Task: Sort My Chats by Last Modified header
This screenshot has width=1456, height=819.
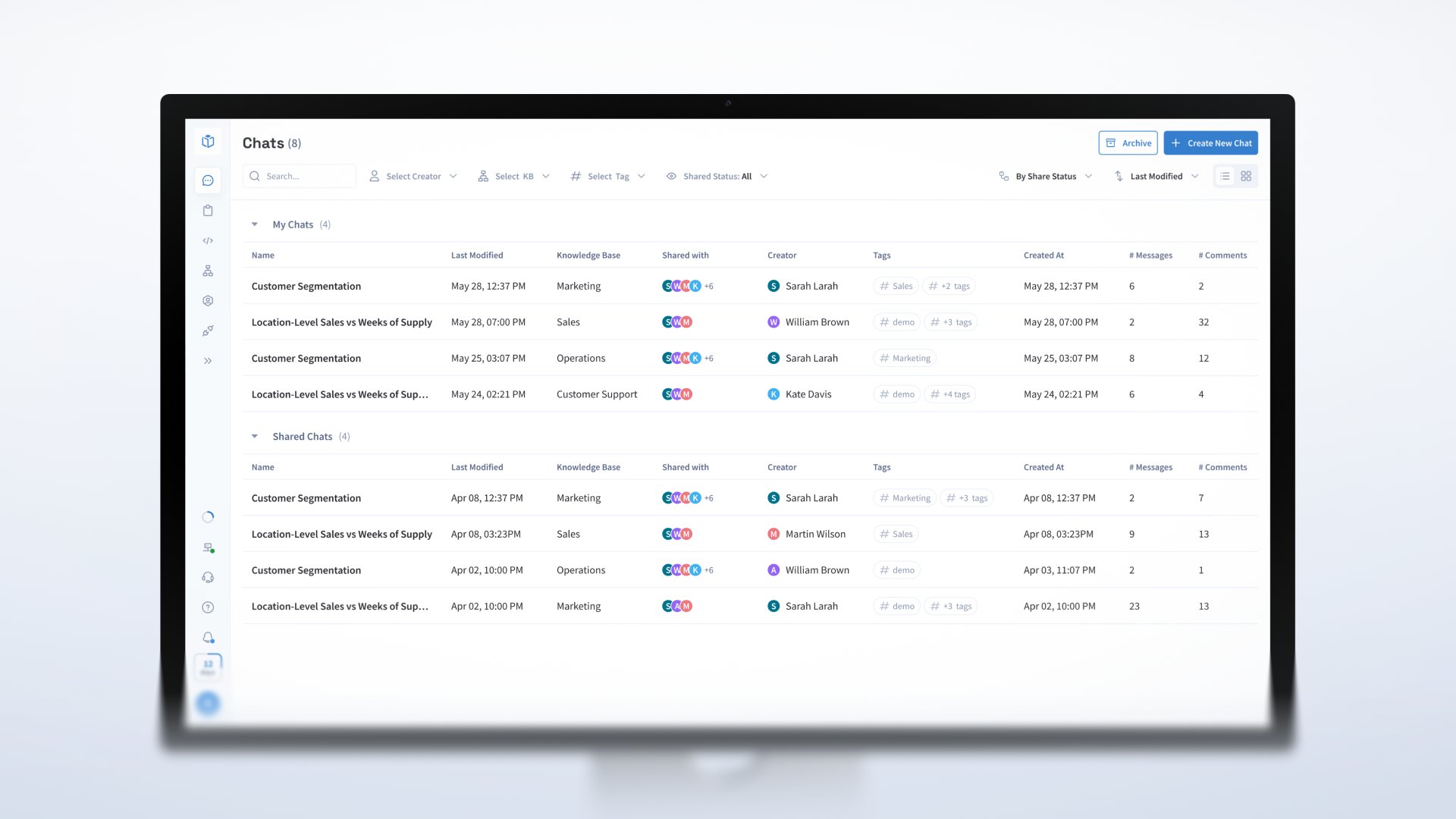Action: pos(476,256)
